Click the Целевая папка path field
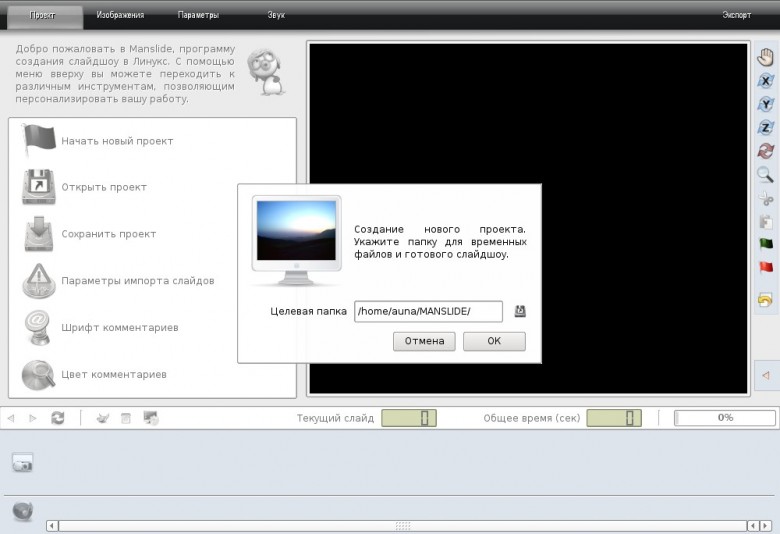Viewport: 780px width, 534px height. (428, 312)
